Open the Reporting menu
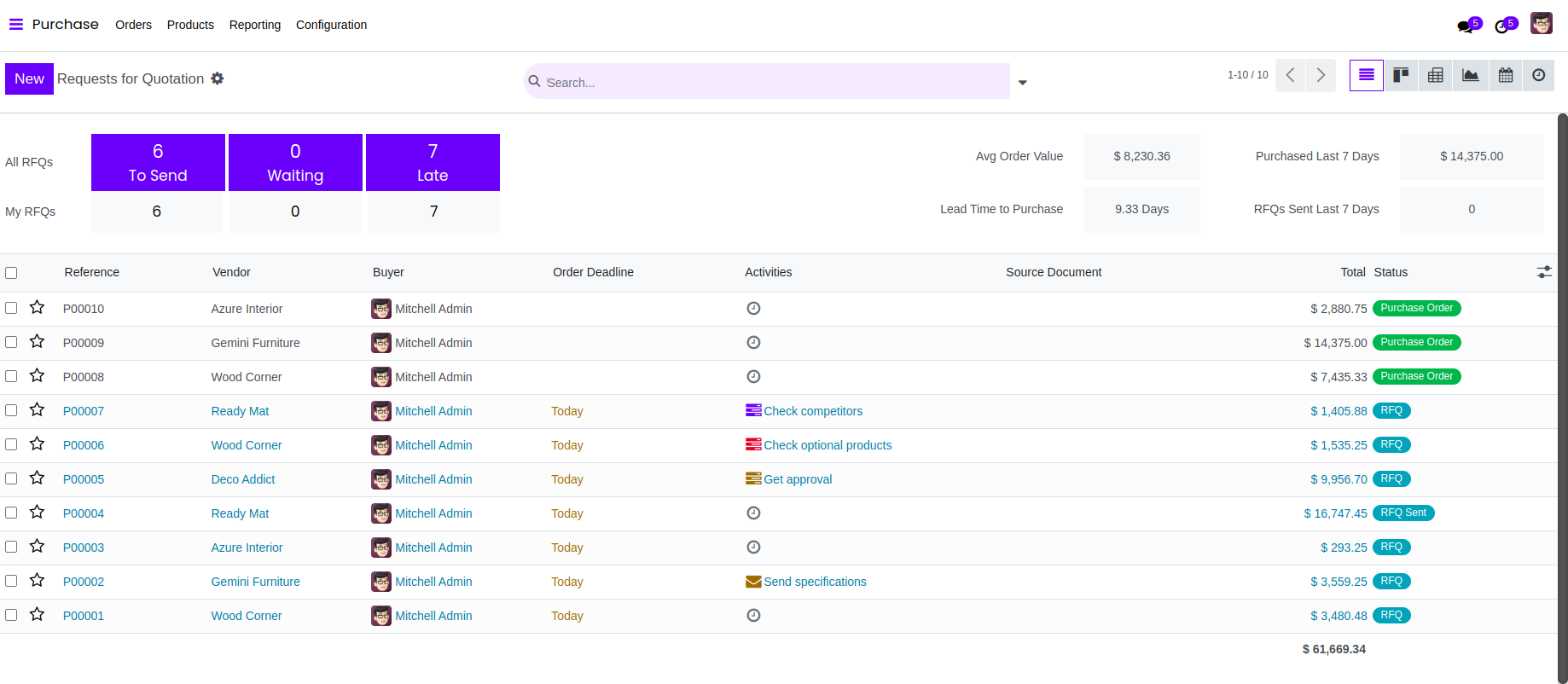1568x684 pixels. 254,25
